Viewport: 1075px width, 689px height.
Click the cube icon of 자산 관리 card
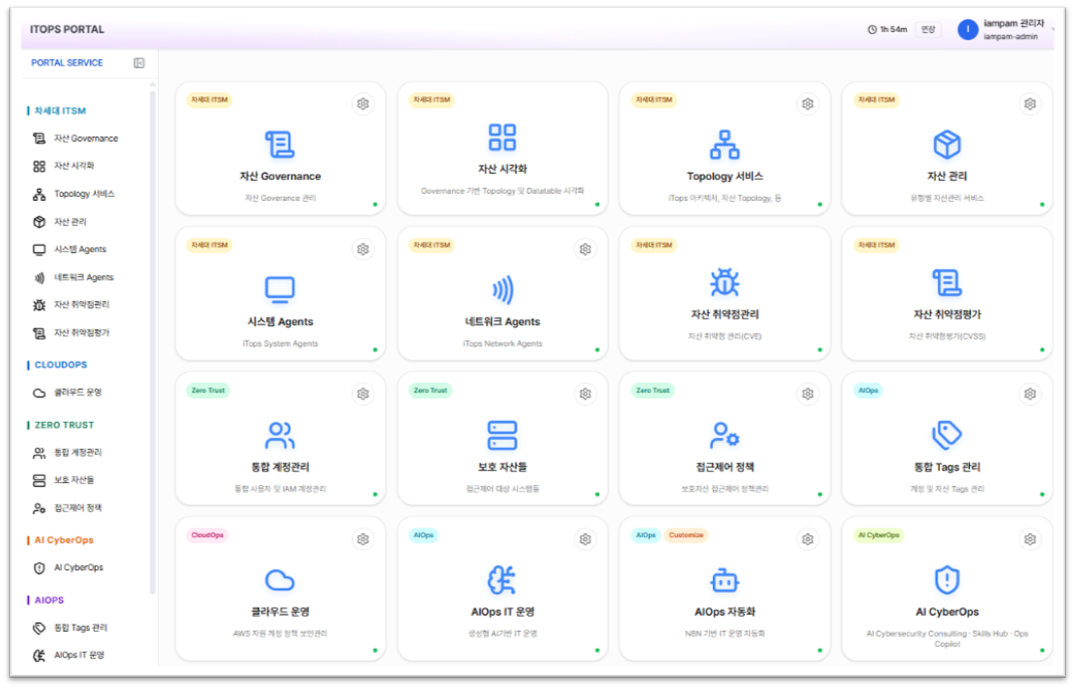[x=947, y=145]
